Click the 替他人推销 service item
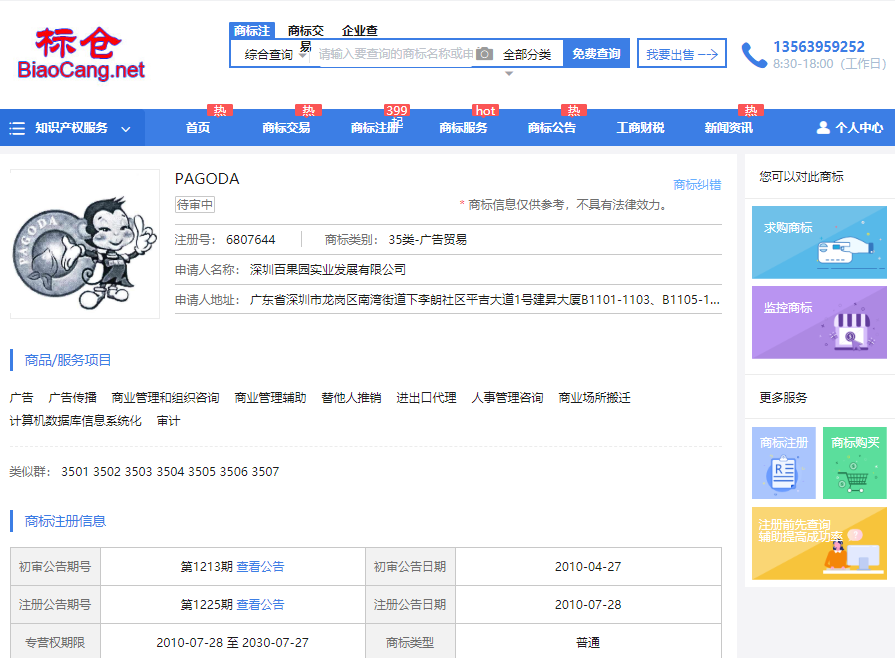The image size is (895, 658). (x=351, y=398)
